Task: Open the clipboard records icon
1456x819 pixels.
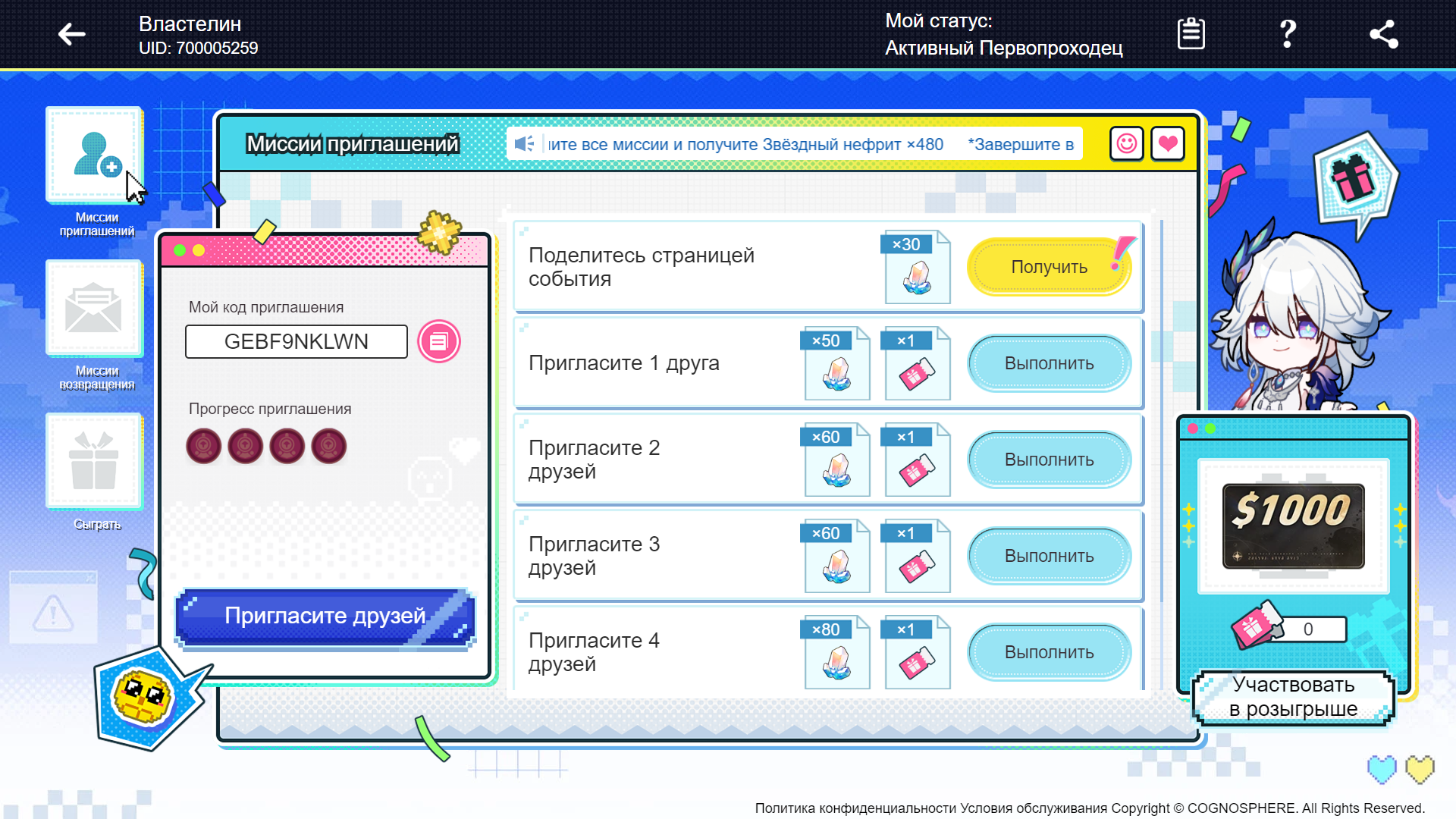Action: (x=1191, y=34)
